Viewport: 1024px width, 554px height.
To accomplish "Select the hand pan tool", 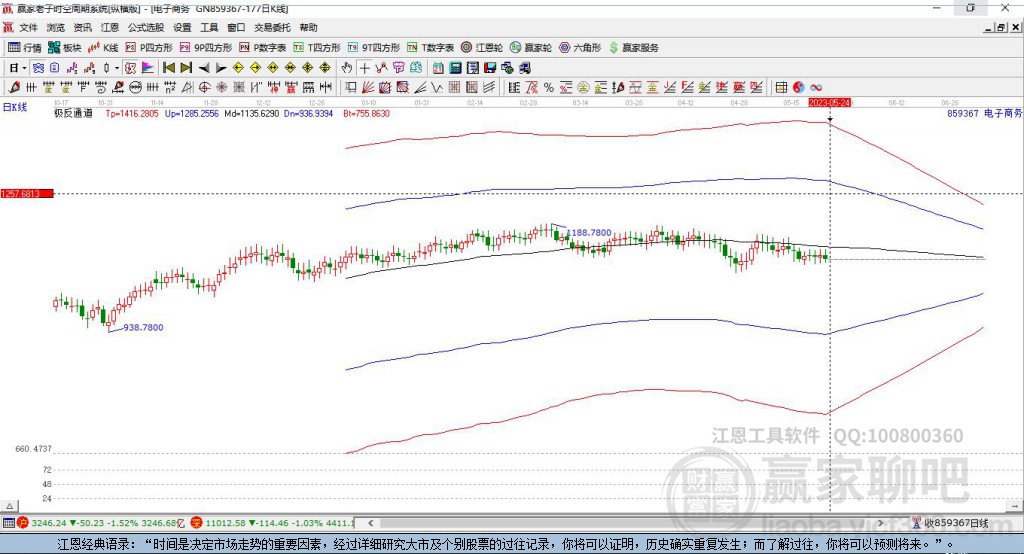I will click(x=346, y=68).
